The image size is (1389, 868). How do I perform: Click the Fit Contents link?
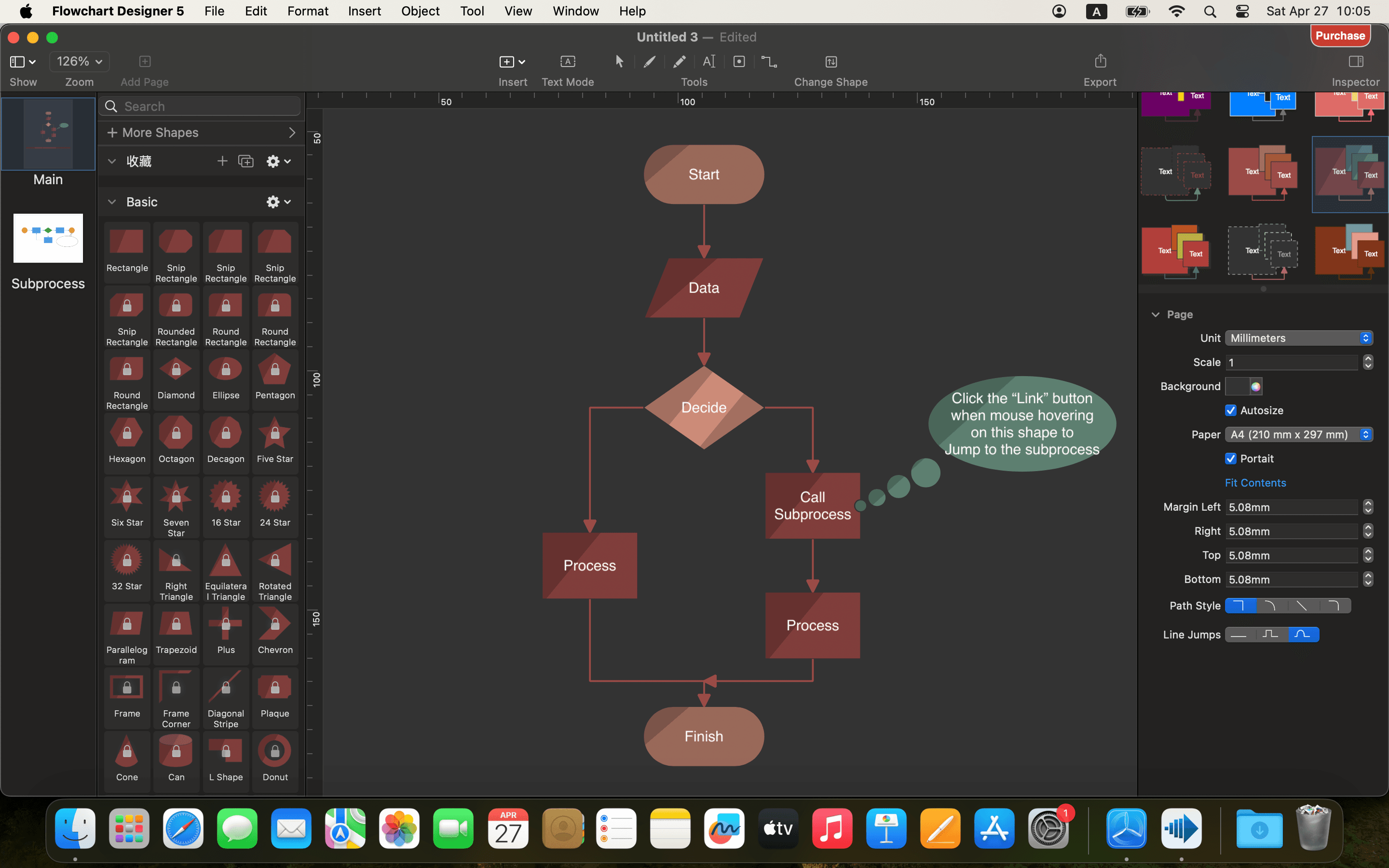[x=1255, y=482]
